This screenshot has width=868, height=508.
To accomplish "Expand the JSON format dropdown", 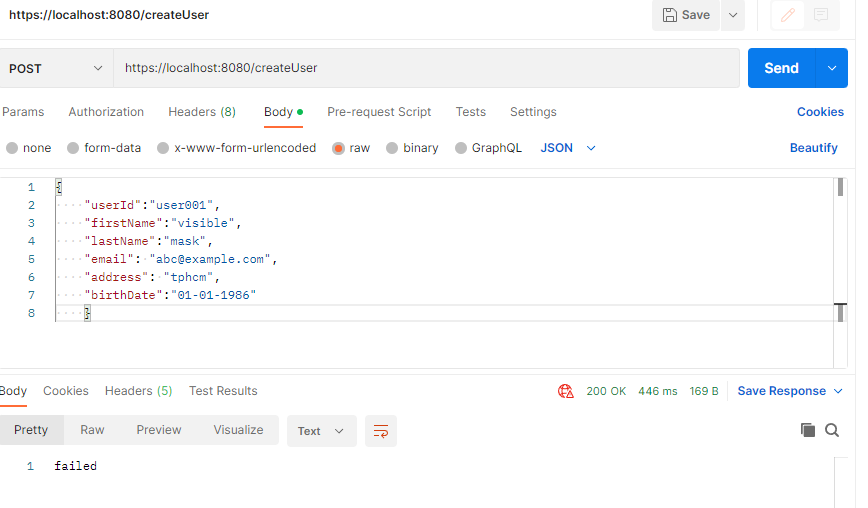I will click(x=568, y=148).
